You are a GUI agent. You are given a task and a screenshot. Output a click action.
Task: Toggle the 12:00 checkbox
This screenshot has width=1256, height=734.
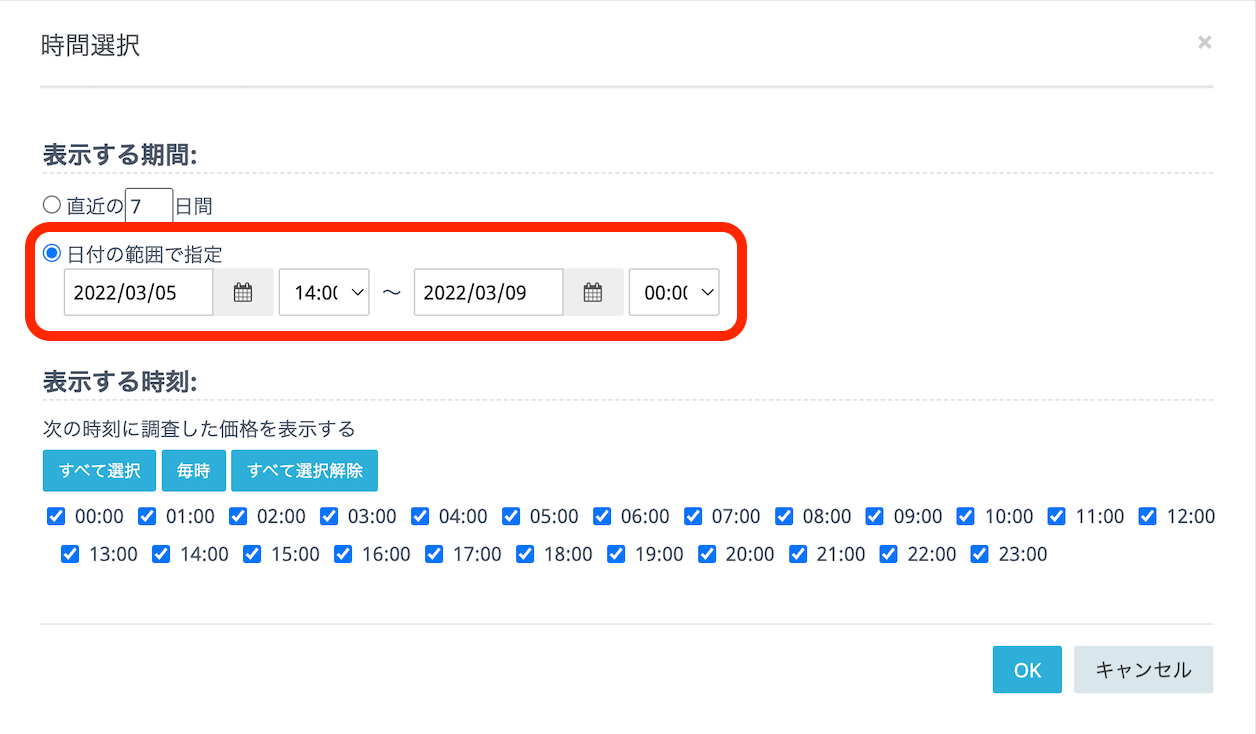(1148, 516)
